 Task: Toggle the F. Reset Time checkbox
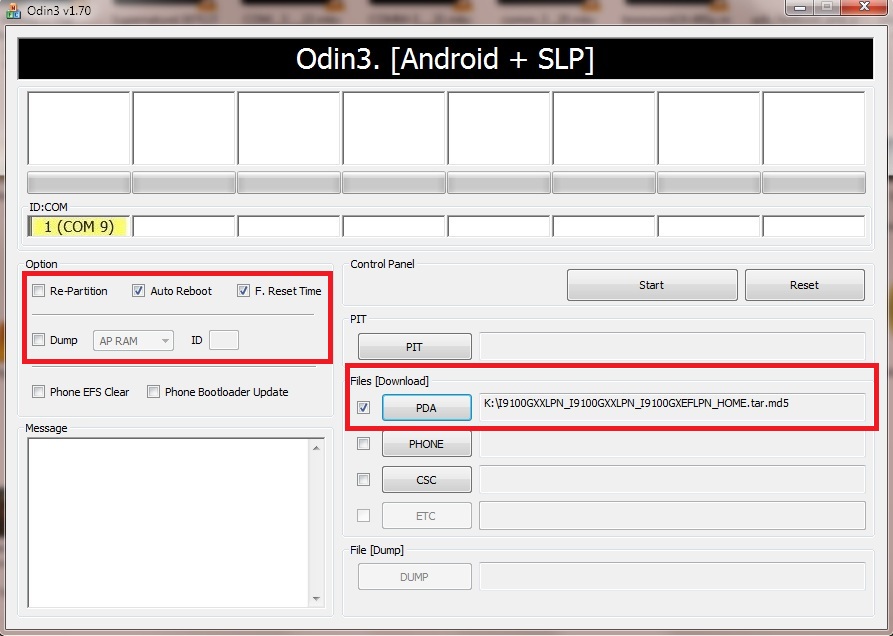(243, 291)
